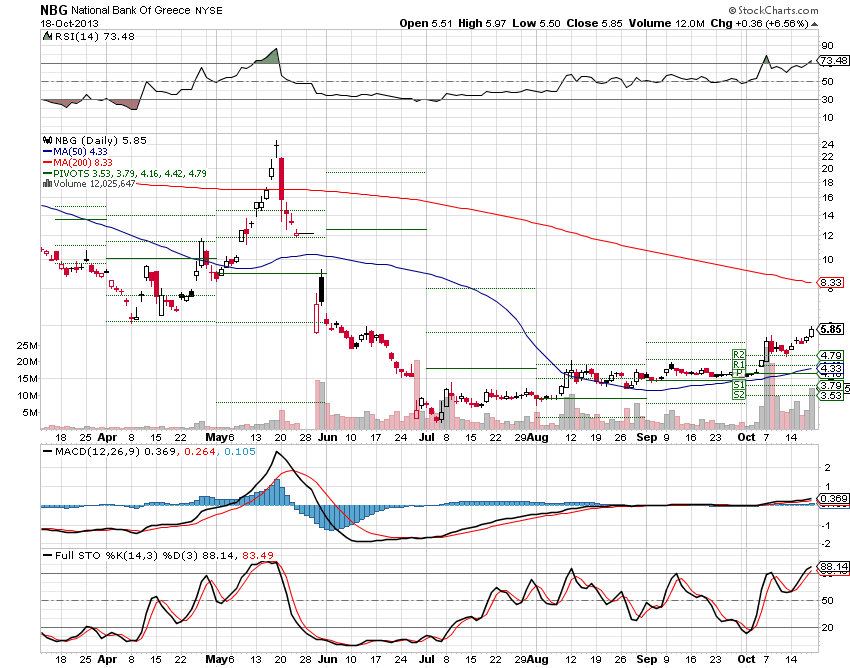Image resolution: width=850 pixels, height=668 pixels.
Task: Click the Volume 12,025,647 legend entry
Action: (94, 184)
